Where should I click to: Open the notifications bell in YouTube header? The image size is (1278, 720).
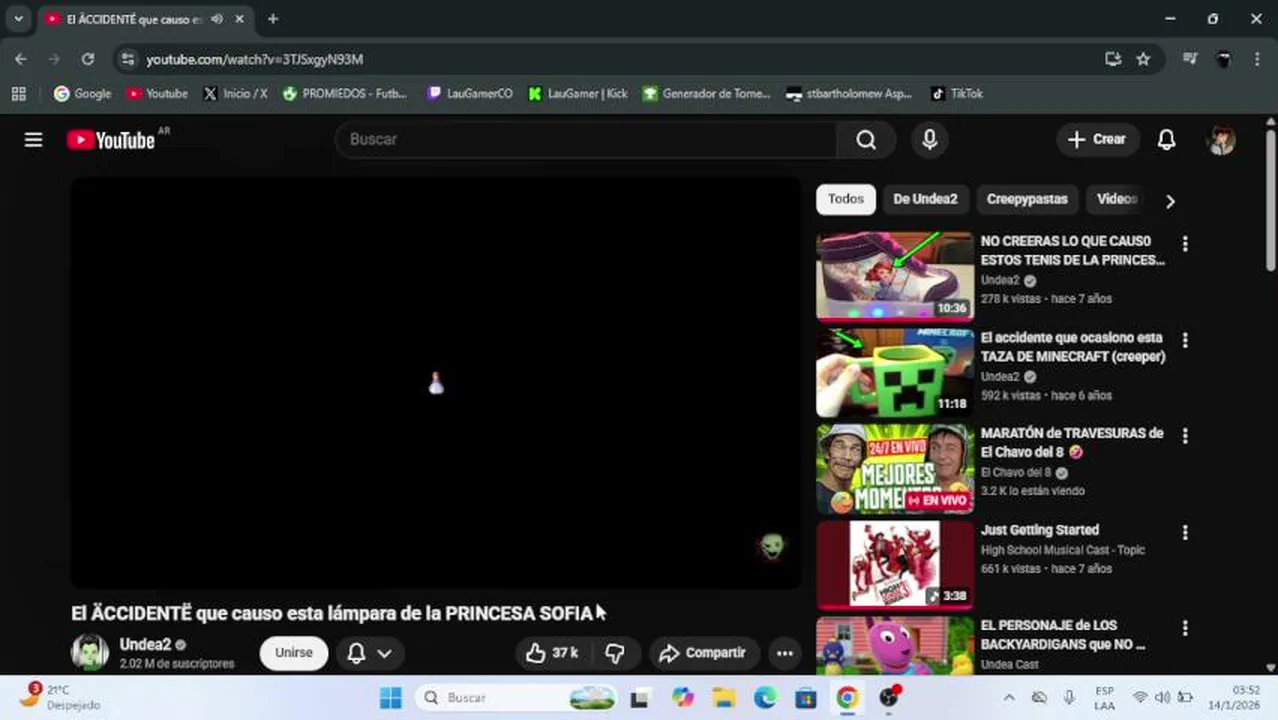[x=1166, y=140]
